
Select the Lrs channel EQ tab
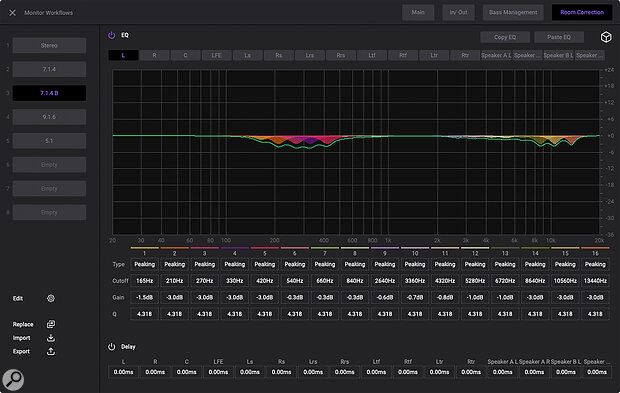pyautogui.click(x=310, y=55)
